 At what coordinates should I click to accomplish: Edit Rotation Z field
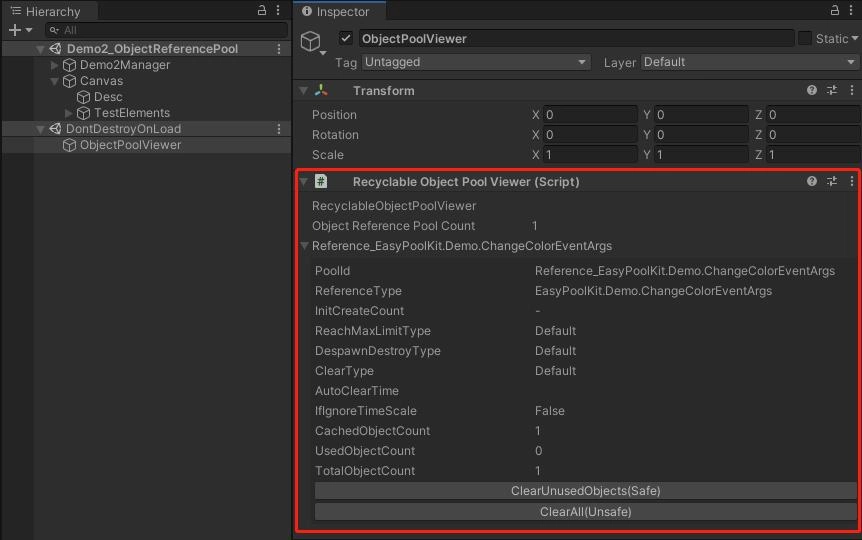[x=813, y=135]
